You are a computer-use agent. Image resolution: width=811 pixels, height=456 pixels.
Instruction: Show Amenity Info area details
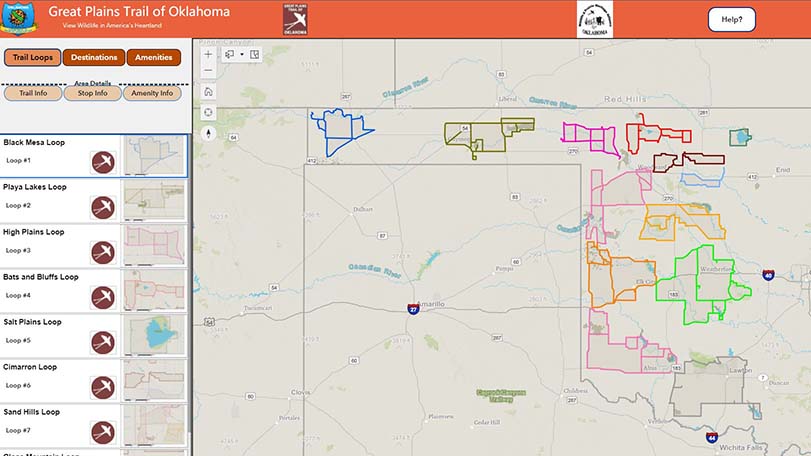153,93
